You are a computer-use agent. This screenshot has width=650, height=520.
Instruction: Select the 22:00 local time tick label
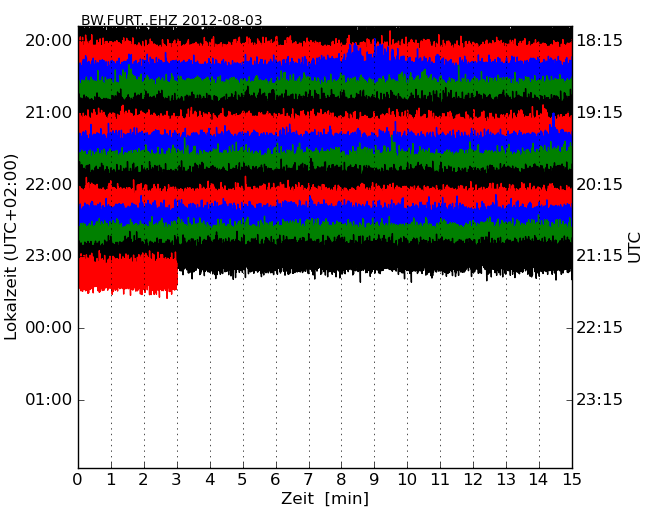49,184
